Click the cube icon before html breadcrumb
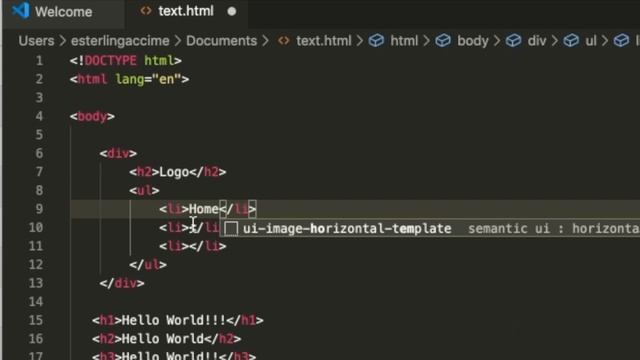Screen dimensions: 640x360 point(376,41)
